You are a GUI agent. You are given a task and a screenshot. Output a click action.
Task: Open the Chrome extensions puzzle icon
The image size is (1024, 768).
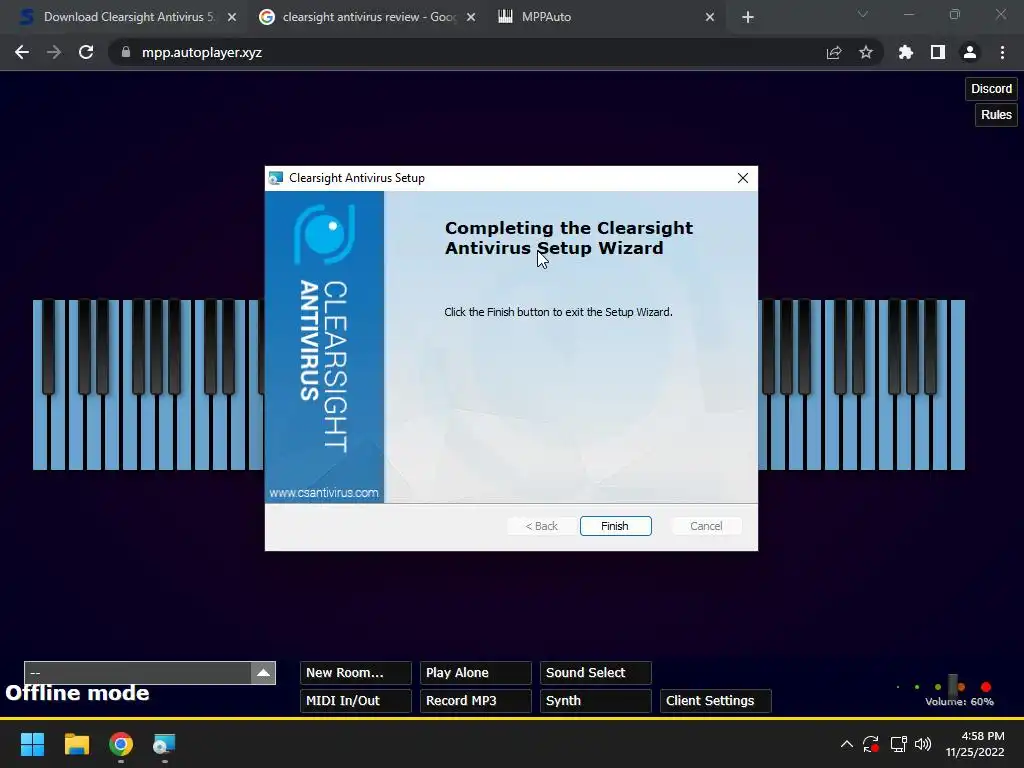(x=906, y=52)
